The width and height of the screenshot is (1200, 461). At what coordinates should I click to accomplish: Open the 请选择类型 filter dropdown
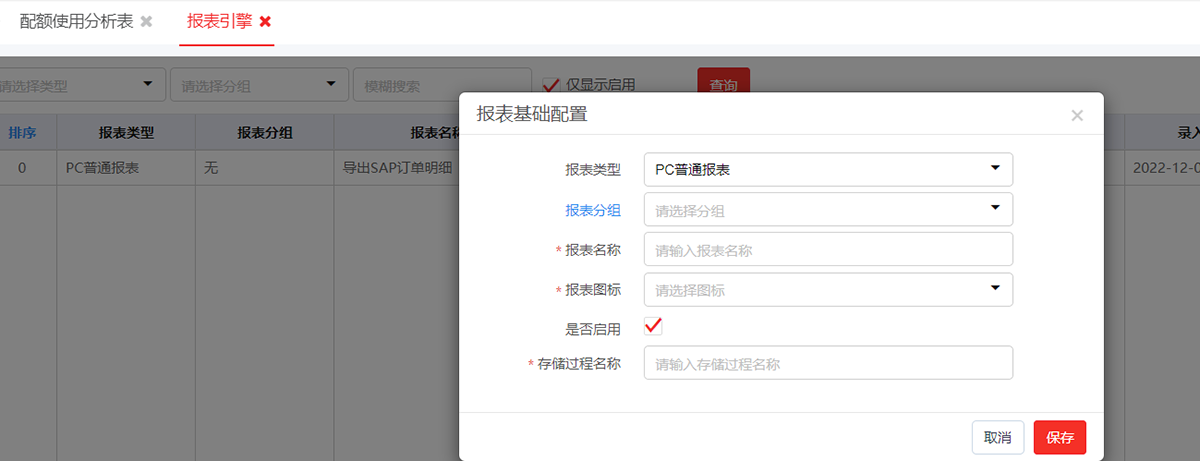pos(80,85)
